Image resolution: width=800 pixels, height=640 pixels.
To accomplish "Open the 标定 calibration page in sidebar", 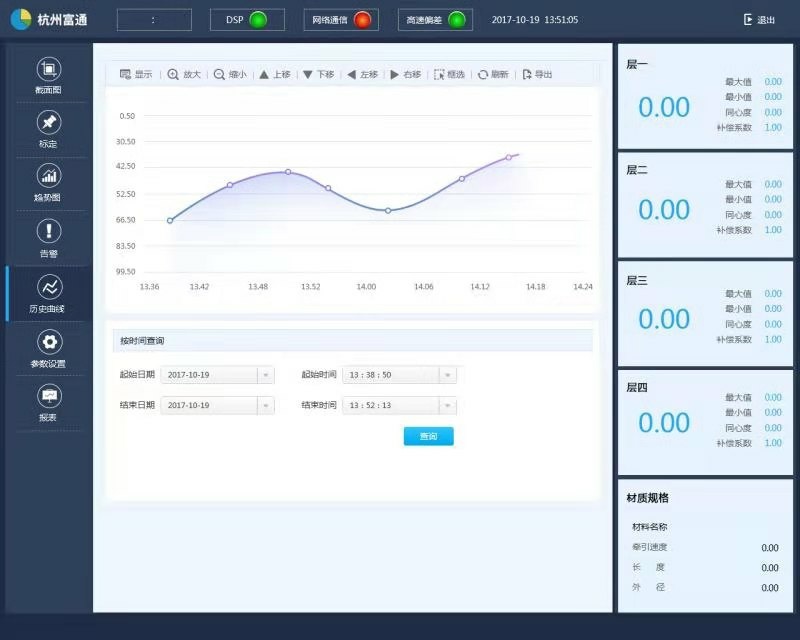I will coord(49,130).
